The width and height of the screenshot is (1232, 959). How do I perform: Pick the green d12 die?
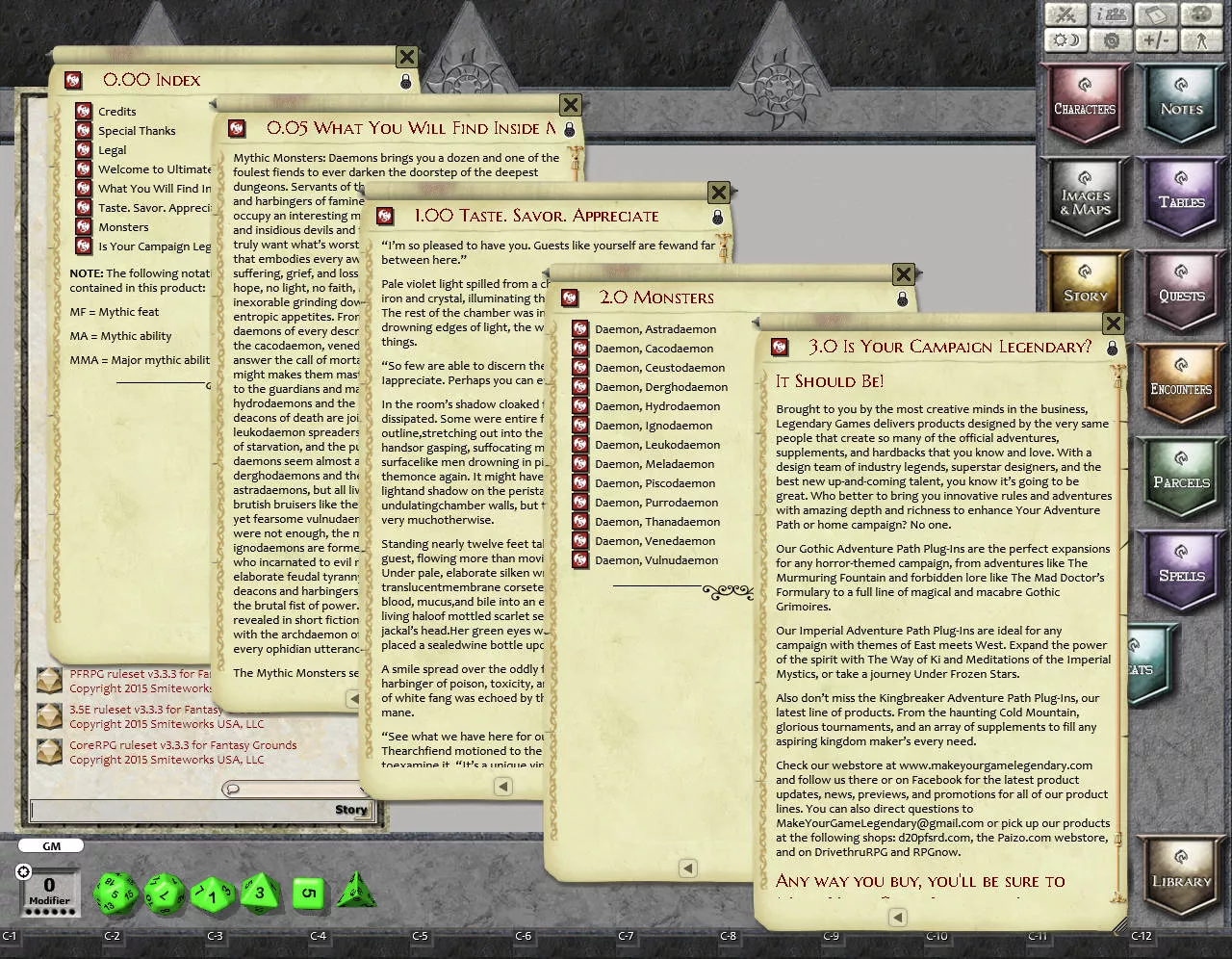(x=165, y=894)
